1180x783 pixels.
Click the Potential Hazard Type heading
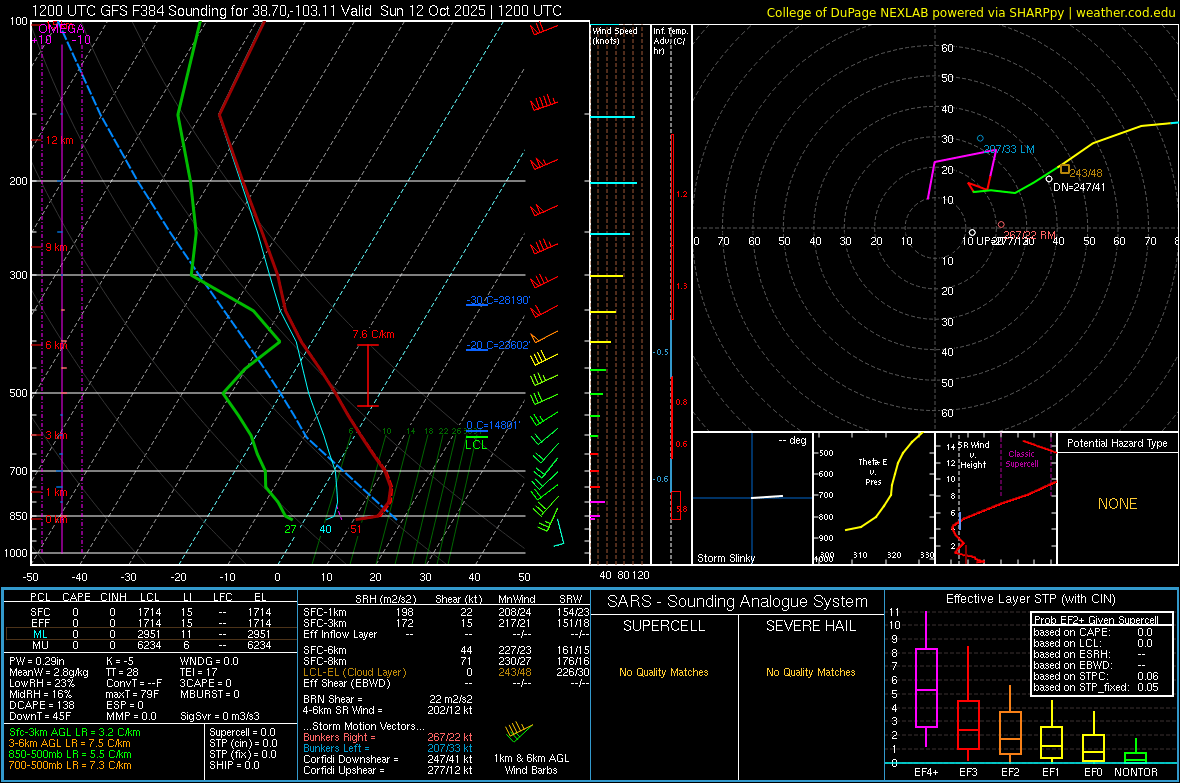(1118, 443)
